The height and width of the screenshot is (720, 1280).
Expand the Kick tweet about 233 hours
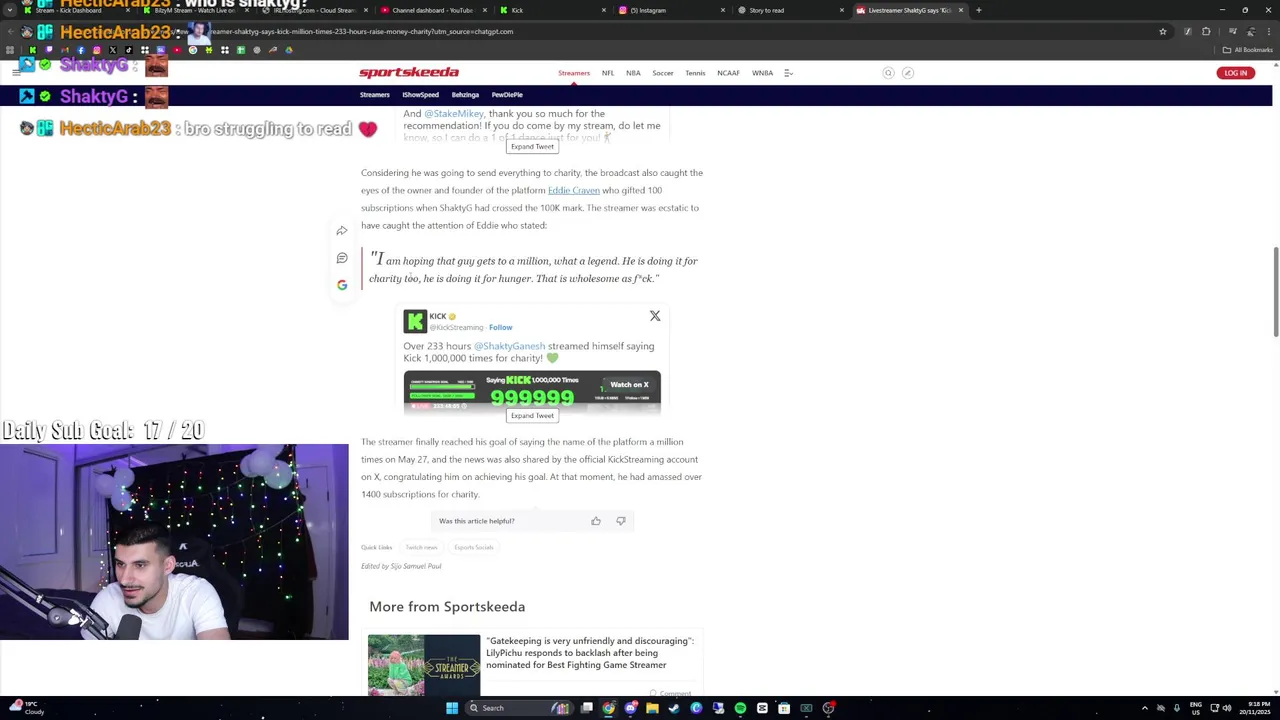(x=532, y=416)
